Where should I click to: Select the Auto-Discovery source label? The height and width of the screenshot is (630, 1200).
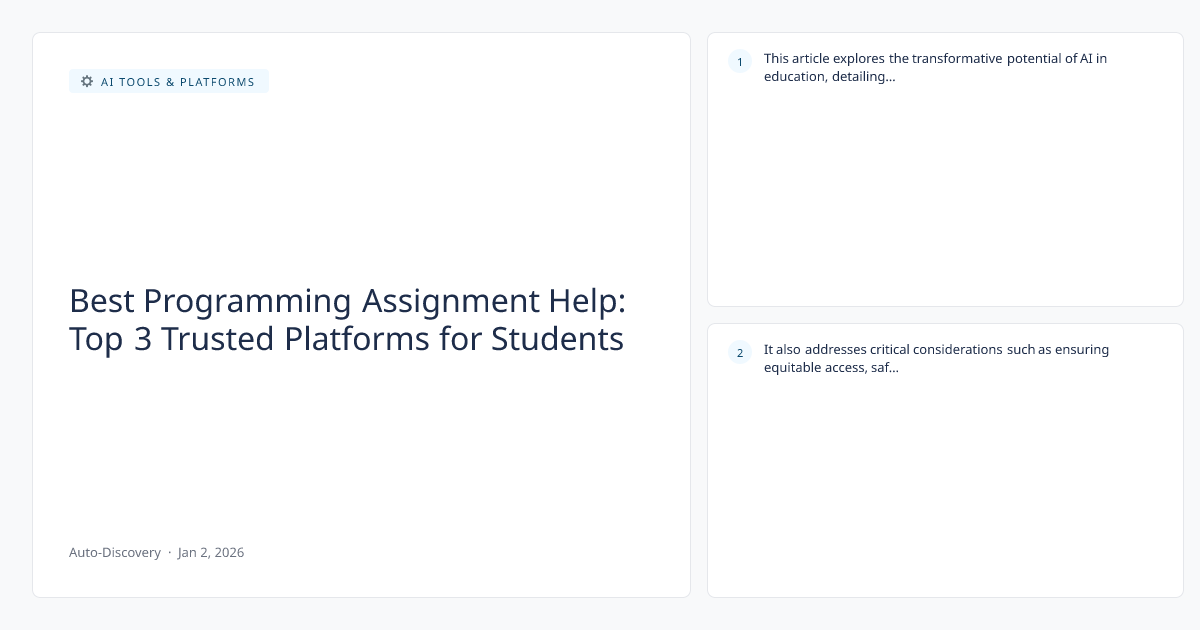coord(115,552)
